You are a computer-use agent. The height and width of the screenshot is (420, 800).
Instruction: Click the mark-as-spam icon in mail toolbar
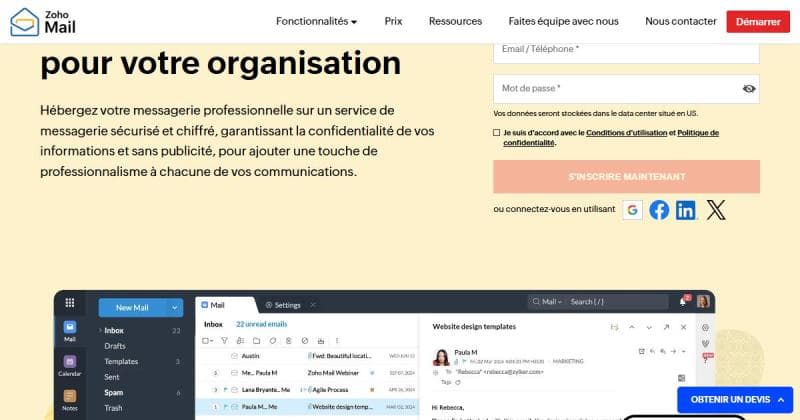point(305,341)
